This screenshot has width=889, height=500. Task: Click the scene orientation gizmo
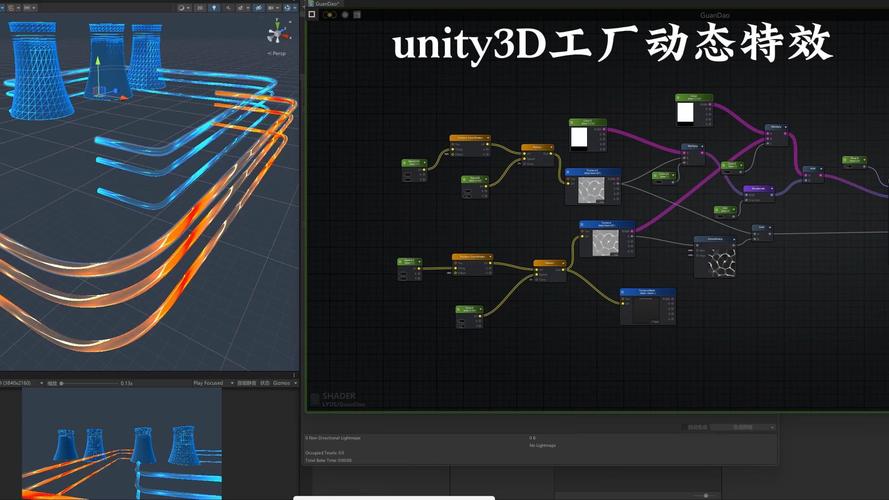tap(277, 33)
